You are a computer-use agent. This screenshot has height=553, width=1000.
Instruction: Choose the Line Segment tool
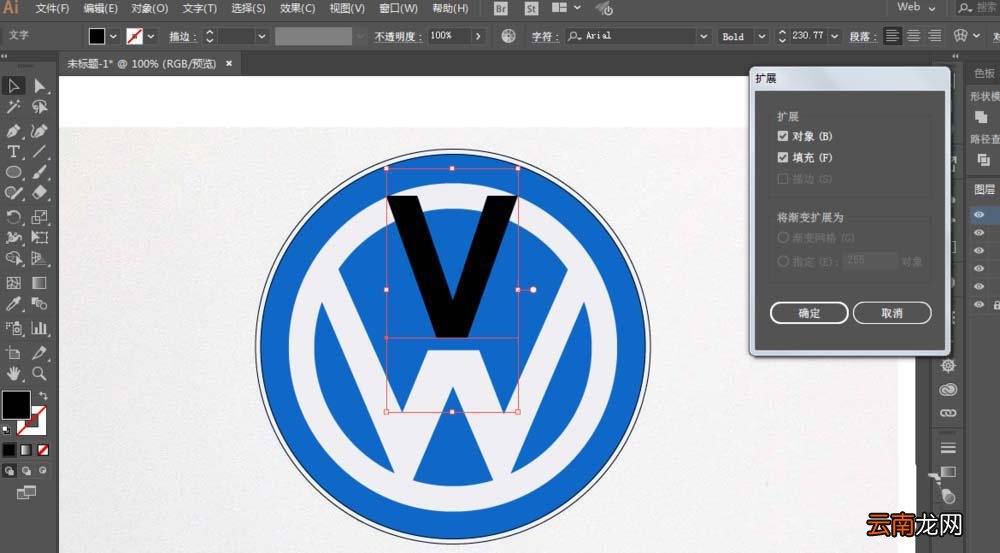pyautogui.click(x=40, y=152)
